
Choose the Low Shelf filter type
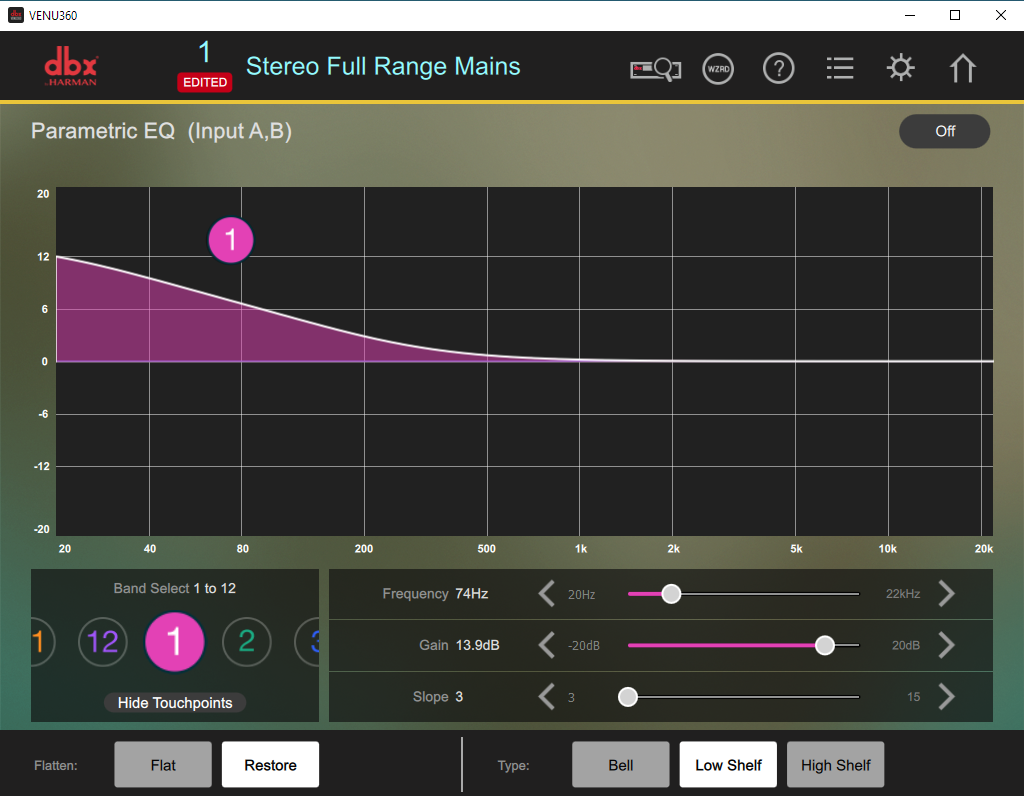[728, 765]
